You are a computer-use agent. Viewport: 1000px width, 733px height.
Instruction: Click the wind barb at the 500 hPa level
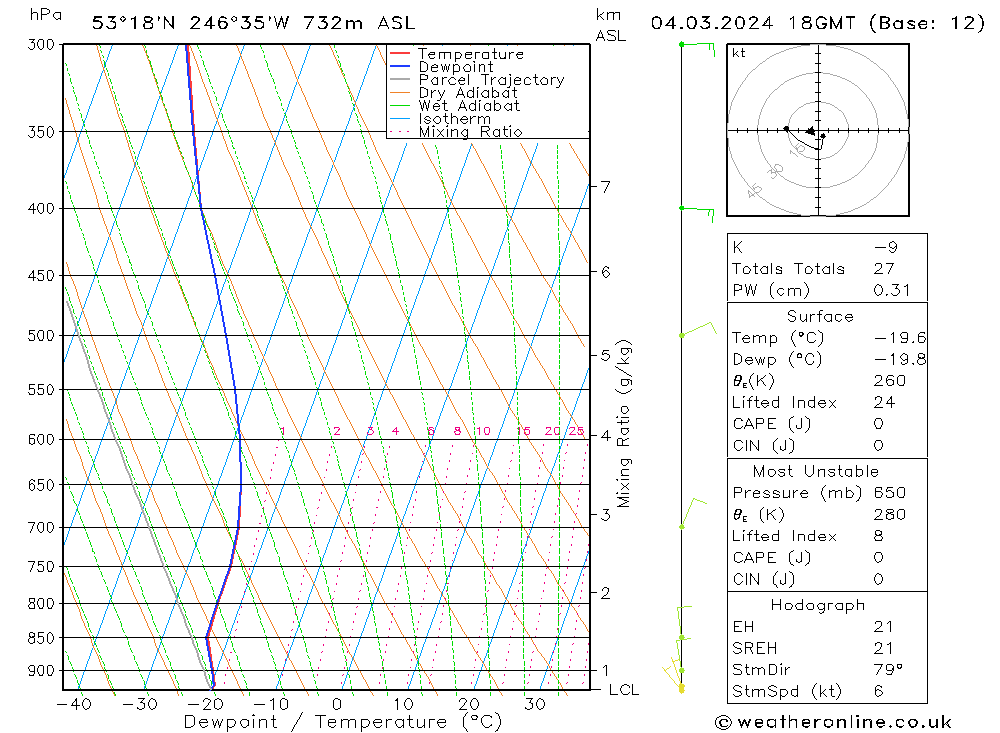(698, 329)
